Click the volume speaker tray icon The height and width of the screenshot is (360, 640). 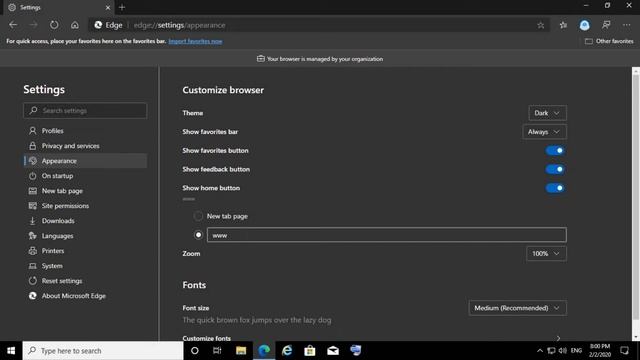[563, 351]
